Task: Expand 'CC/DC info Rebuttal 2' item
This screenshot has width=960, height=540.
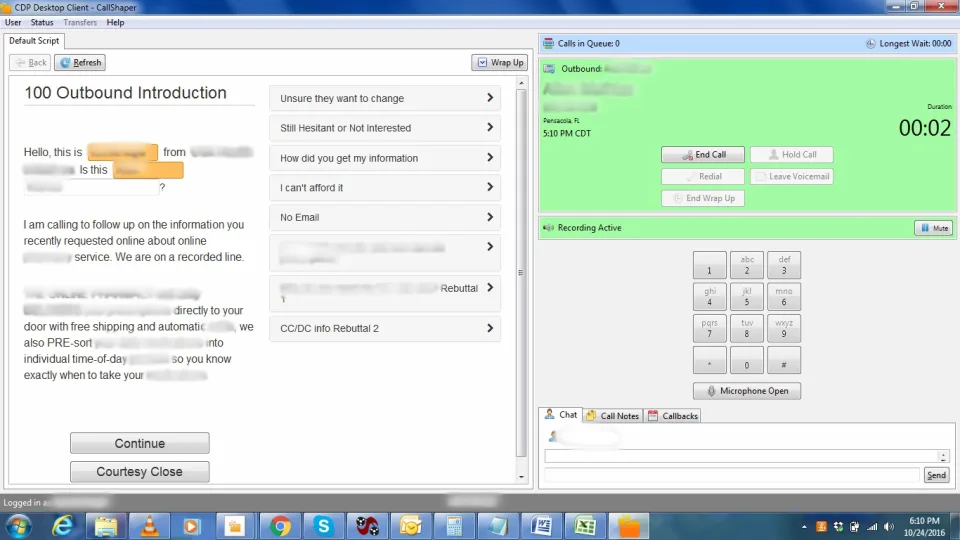Action: pyautogui.click(x=385, y=328)
